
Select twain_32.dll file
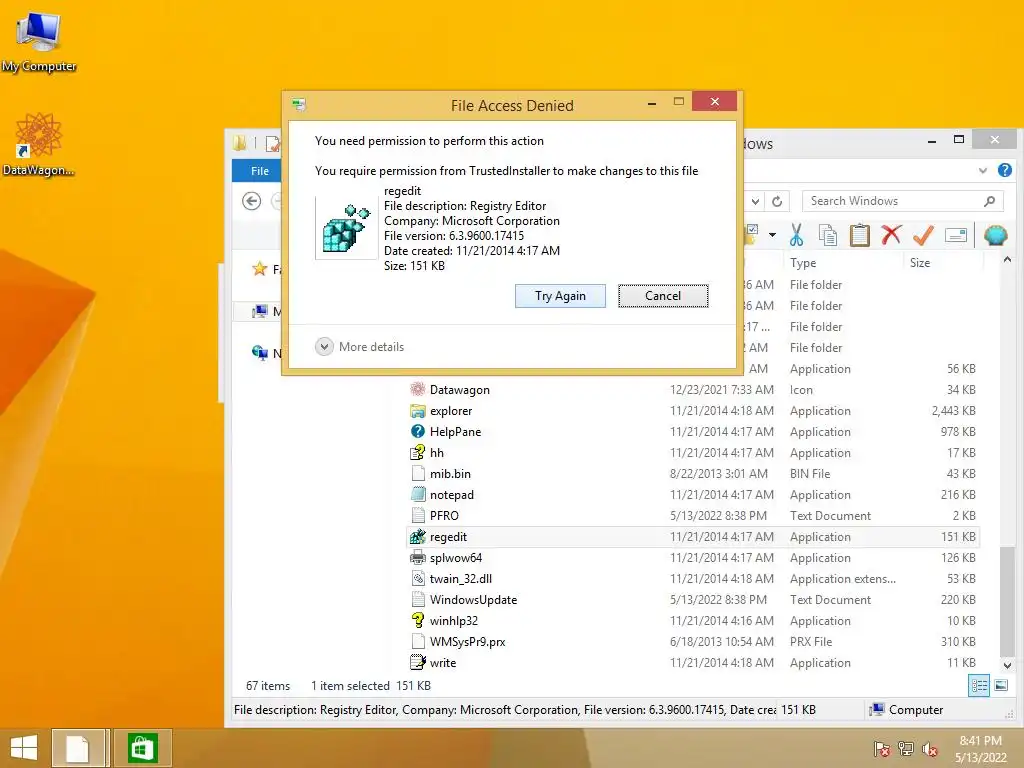click(460, 579)
